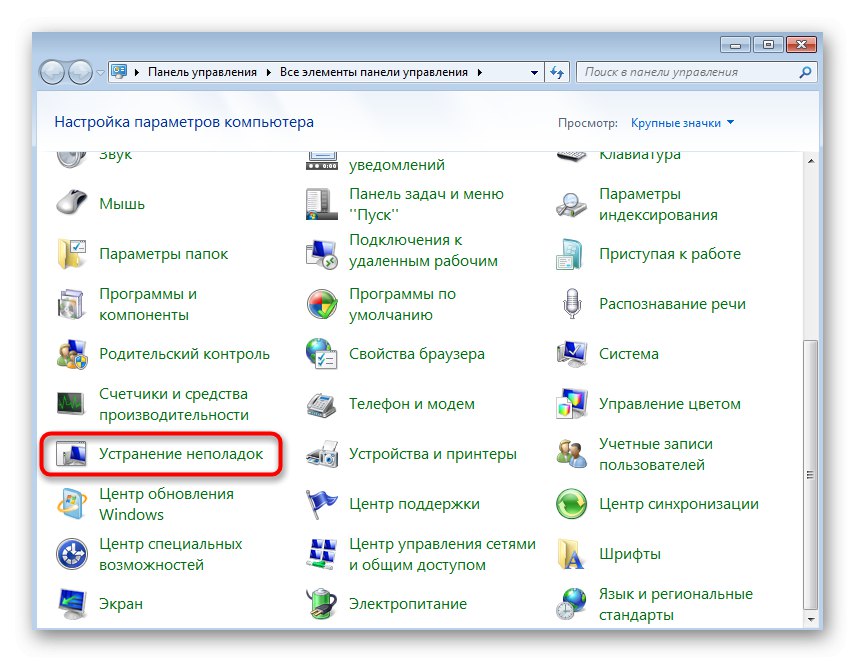Image resolution: width=855 pixels, height=662 pixels.
Task: Open the Центр специальных возможностей icon
Action: 72,554
